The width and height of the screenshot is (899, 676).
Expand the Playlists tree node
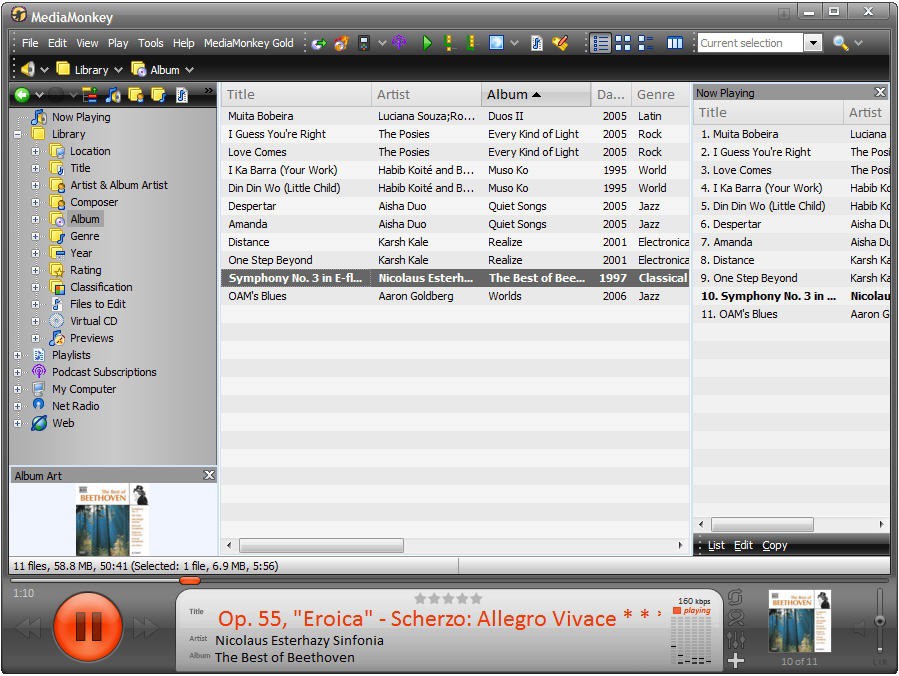(x=18, y=355)
